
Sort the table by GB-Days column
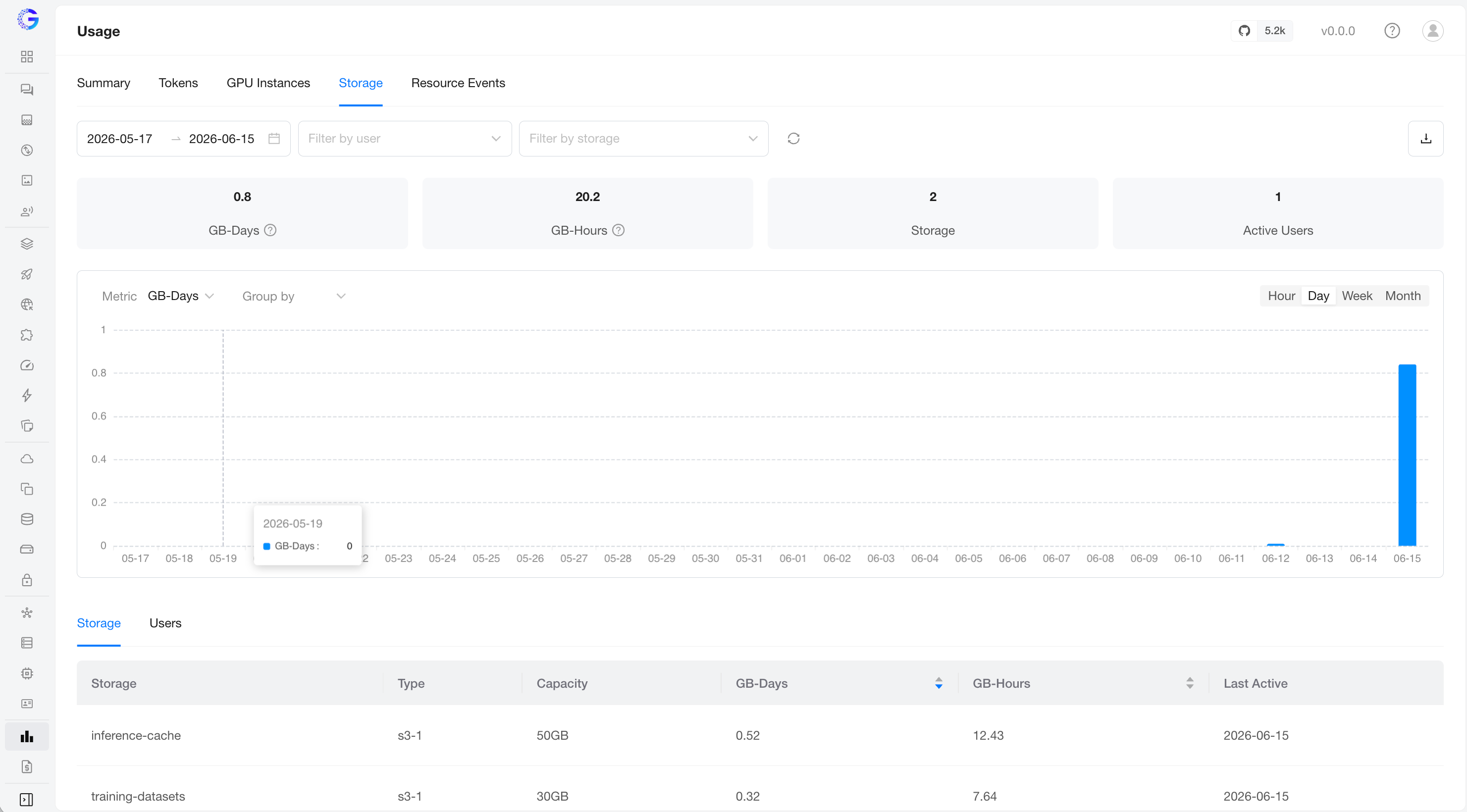click(x=938, y=683)
